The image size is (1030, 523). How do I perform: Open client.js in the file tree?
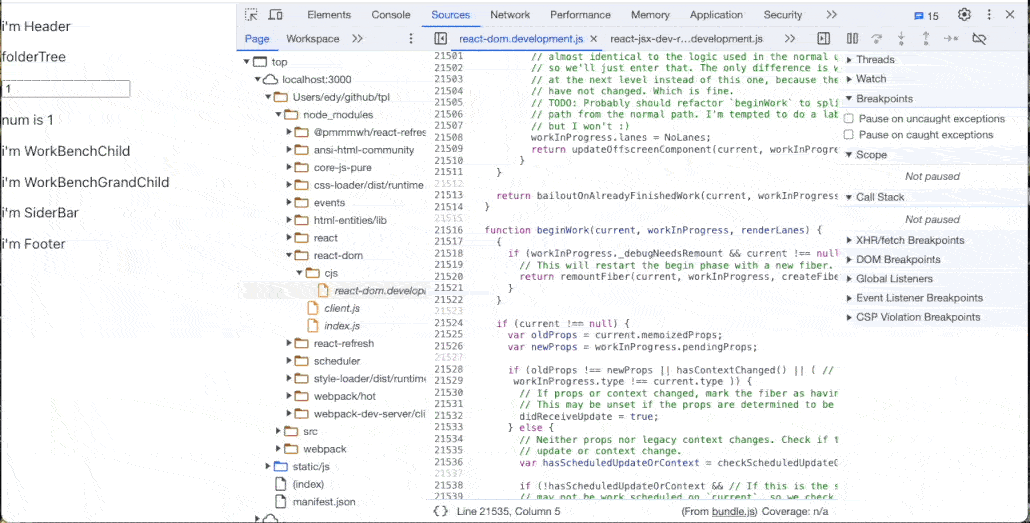click(x=342, y=308)
